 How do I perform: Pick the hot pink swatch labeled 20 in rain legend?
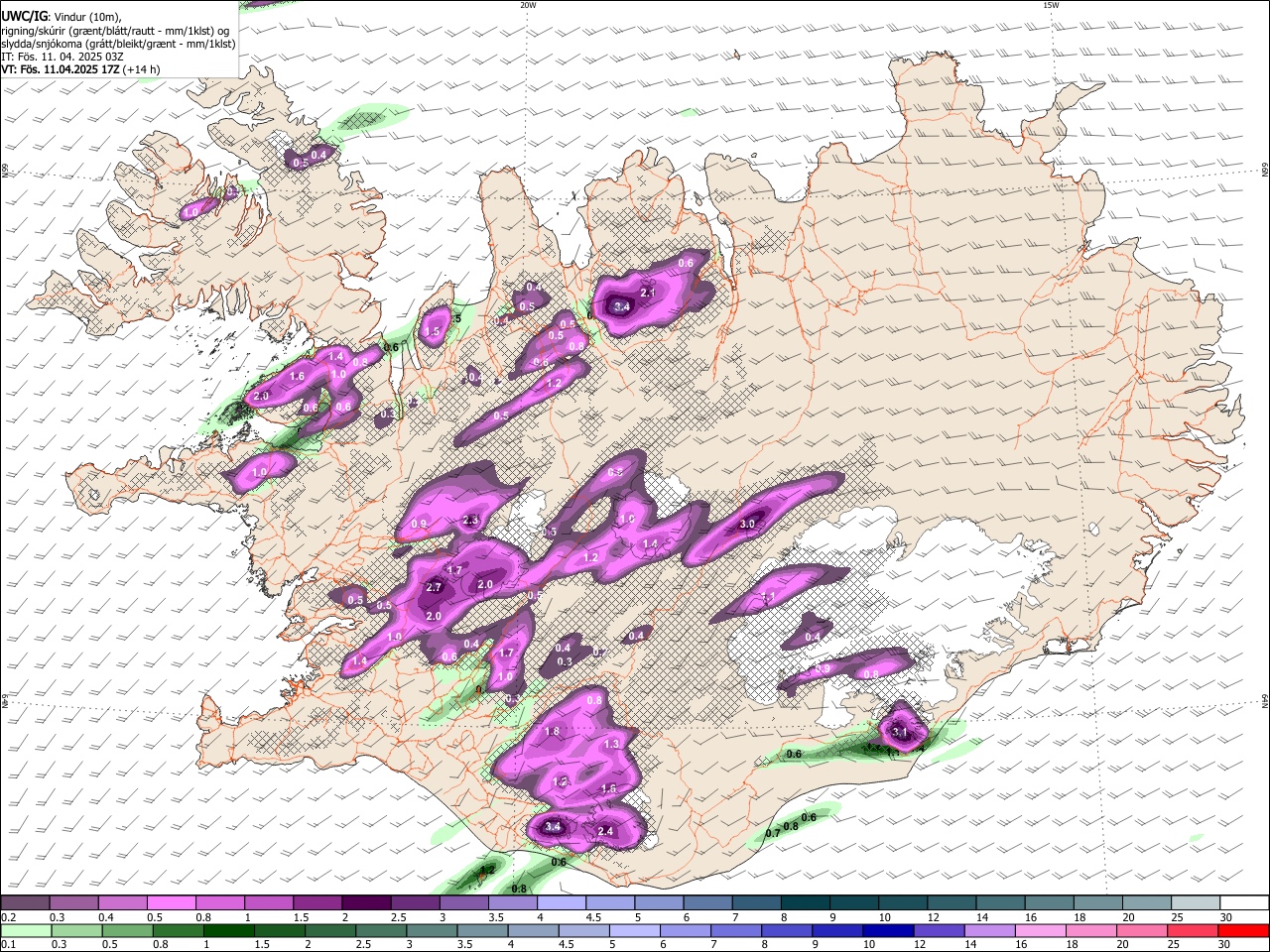point(1142,930)
